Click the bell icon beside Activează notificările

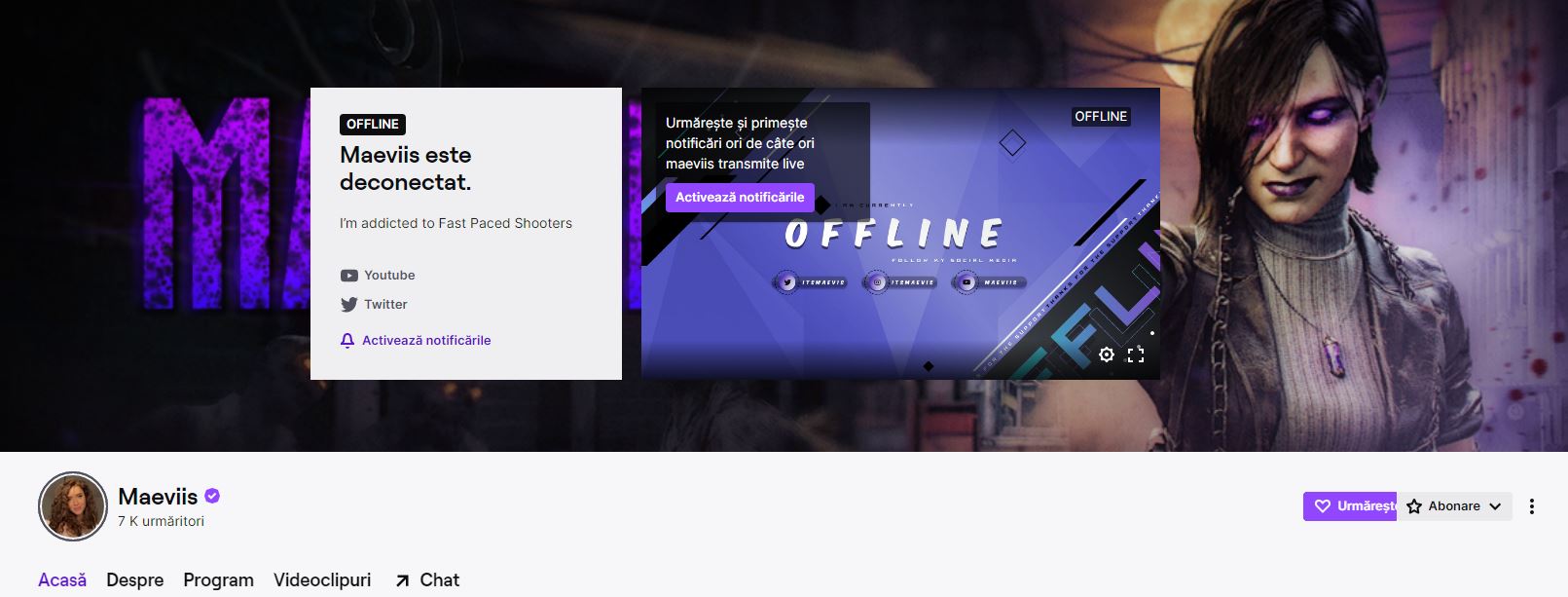347,341
